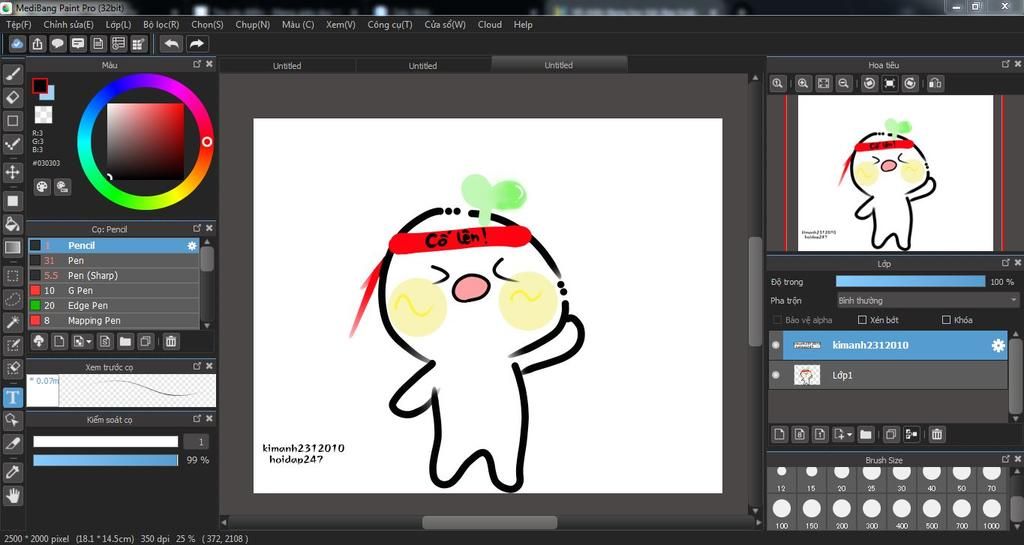
Task: Click the foreground color swatch
Action: (x=40, y=86)
